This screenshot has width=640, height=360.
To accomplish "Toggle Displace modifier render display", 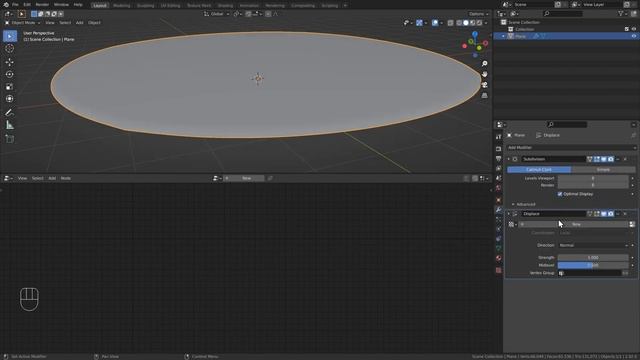I will tap(611, 214).
